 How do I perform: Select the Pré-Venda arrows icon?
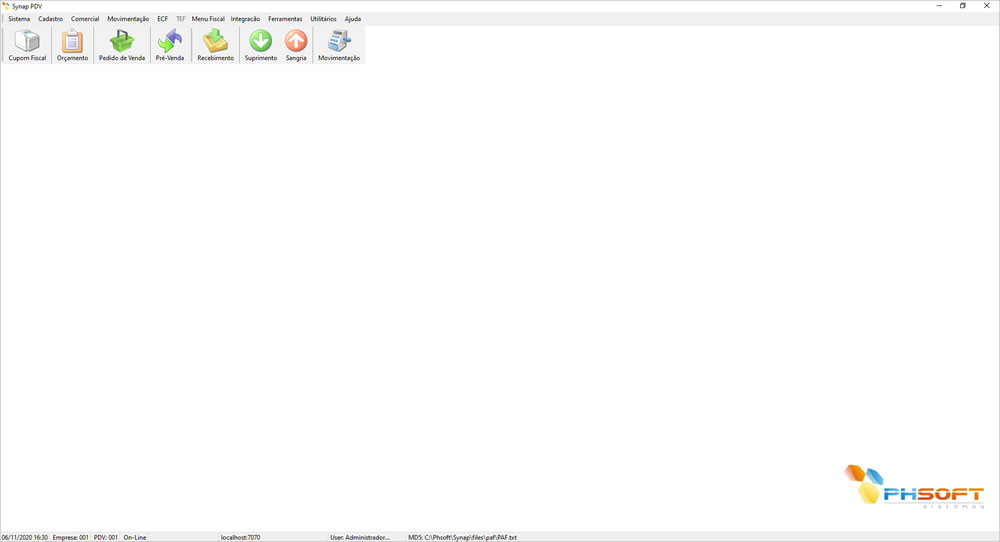click(170, 44)
